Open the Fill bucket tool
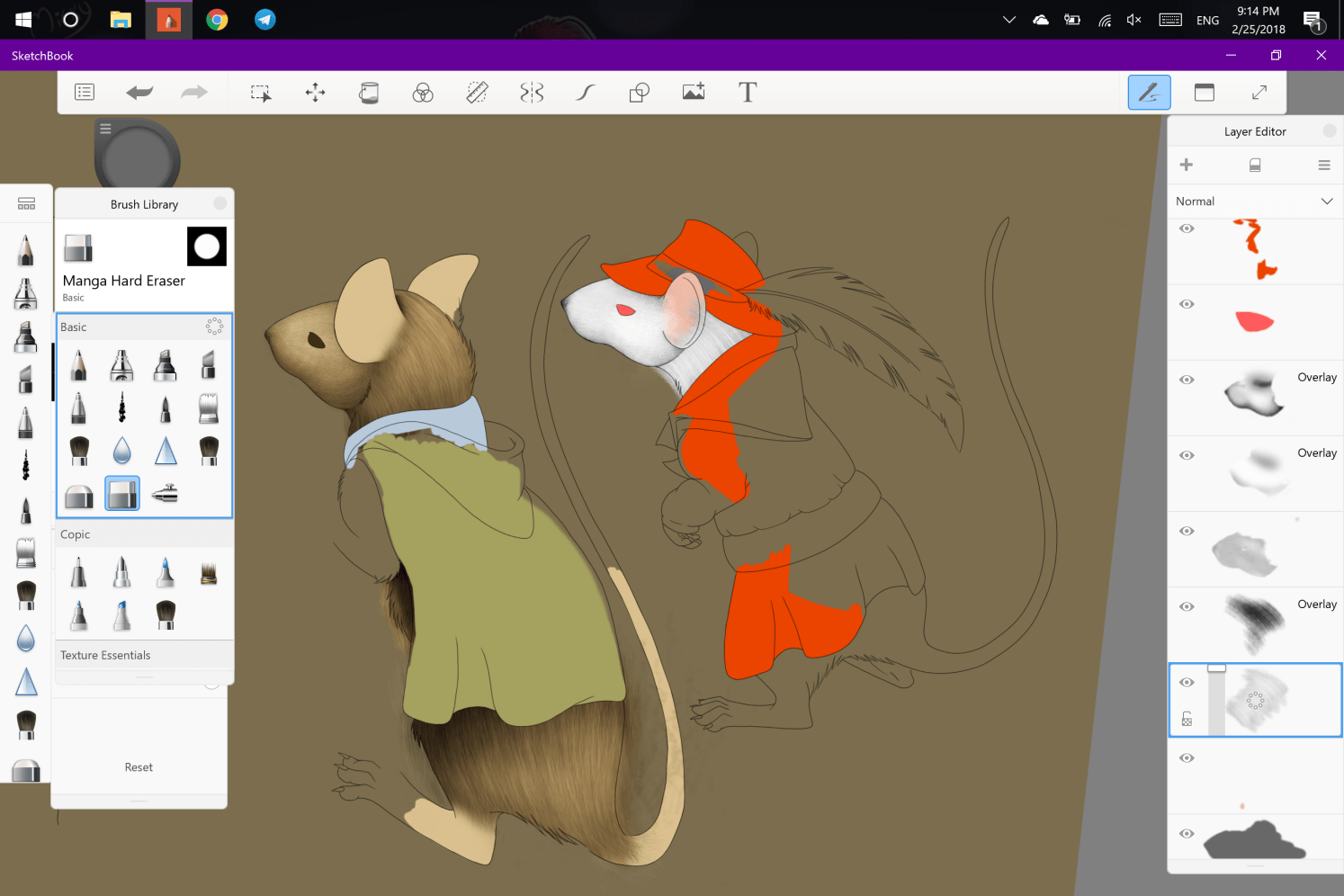 coord(369,93)
